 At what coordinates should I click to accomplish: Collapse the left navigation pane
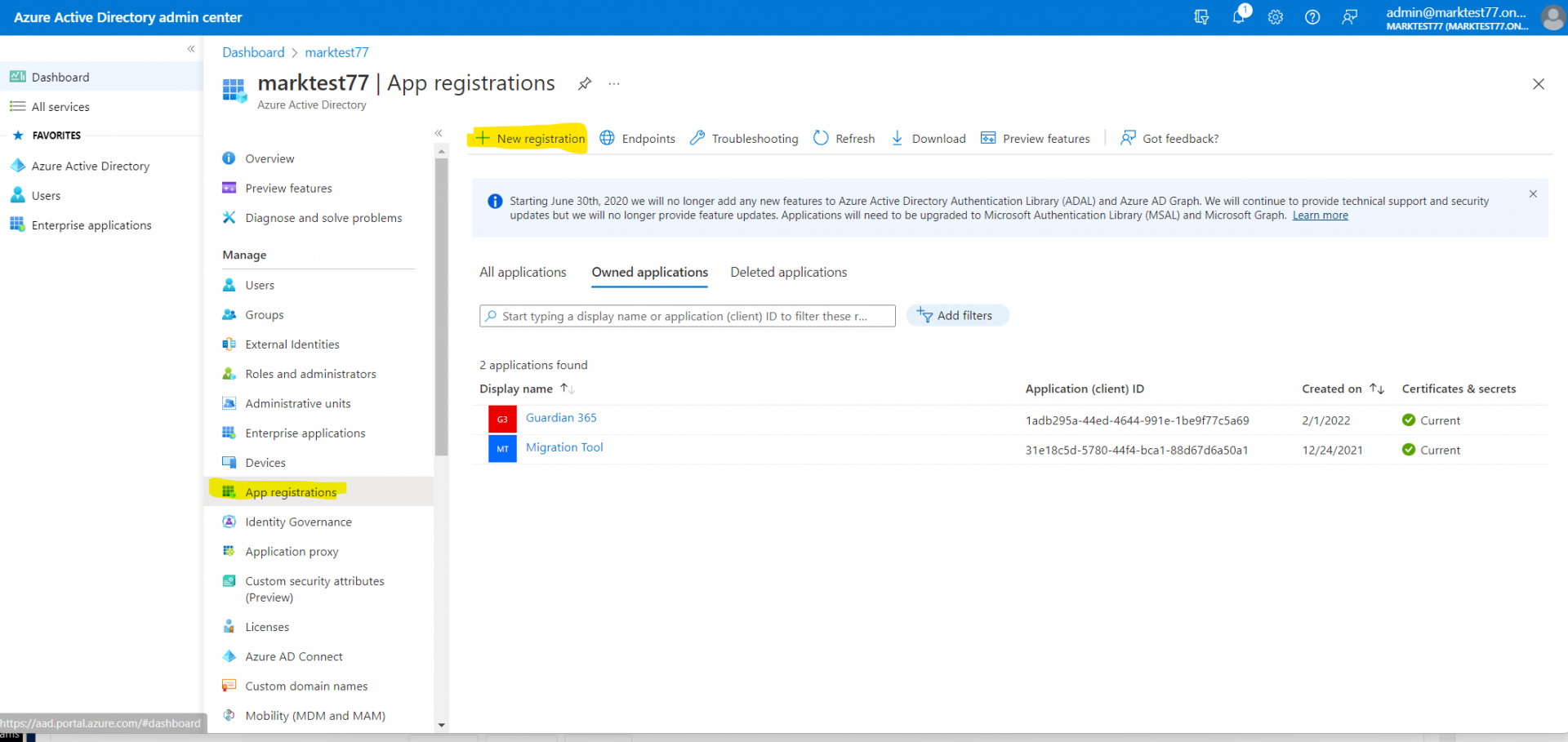[x=190, y=48]
